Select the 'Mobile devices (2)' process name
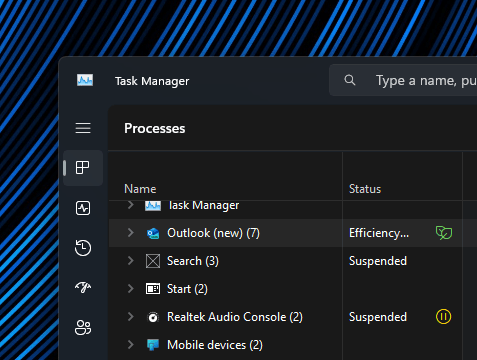This screenshot has width=477, height=360. coord(215,345)
